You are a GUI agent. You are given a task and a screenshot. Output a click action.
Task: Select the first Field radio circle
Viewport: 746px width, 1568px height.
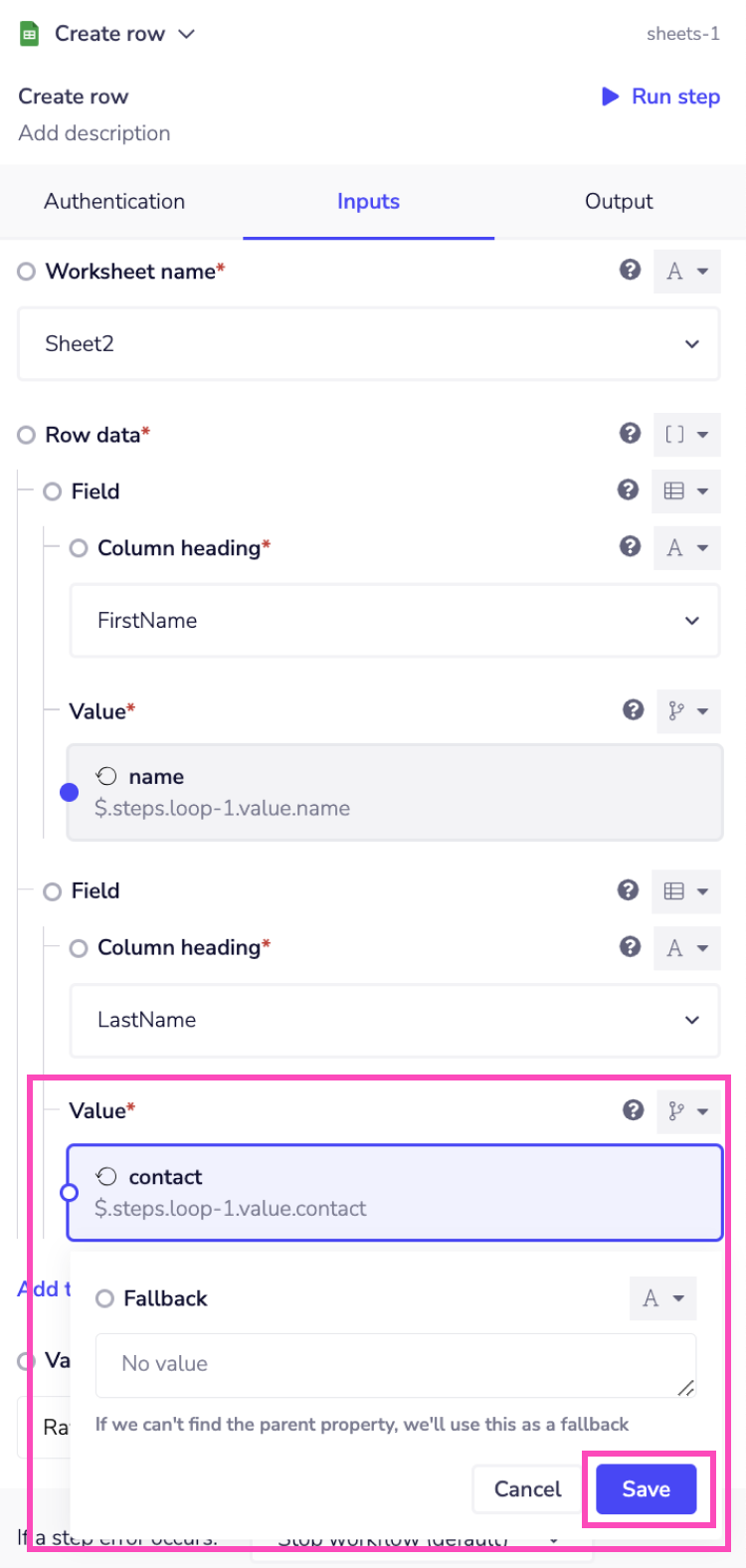52,490
